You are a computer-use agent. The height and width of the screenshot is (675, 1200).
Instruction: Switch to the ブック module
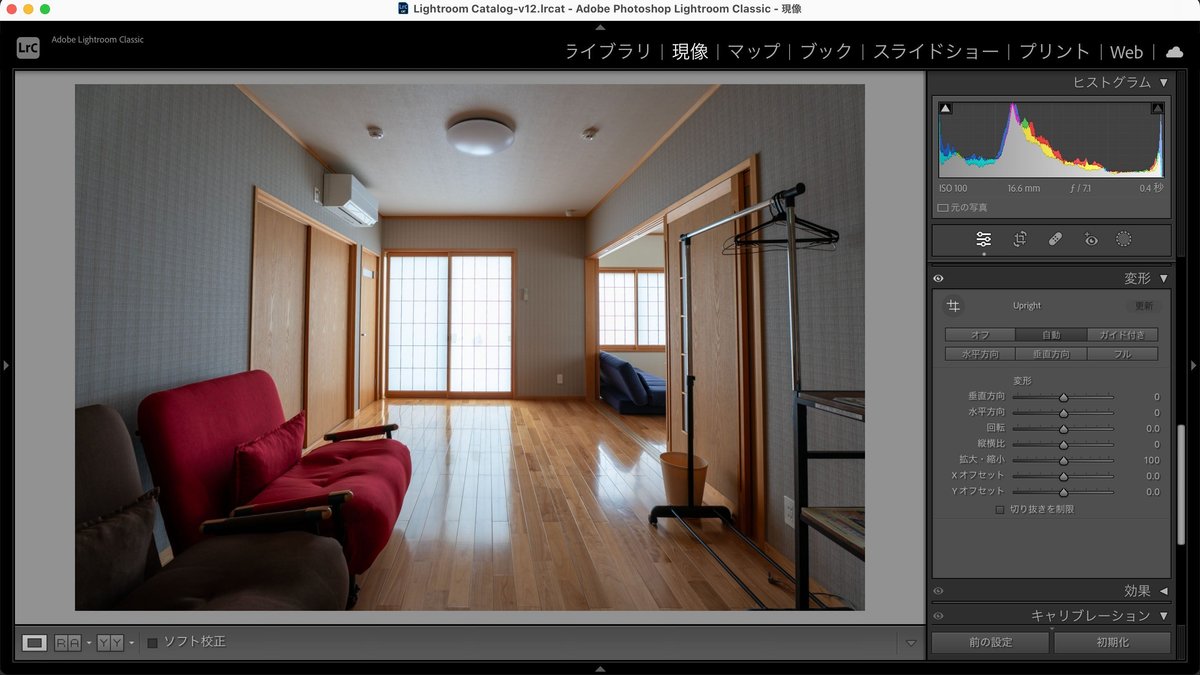point(826,52)
